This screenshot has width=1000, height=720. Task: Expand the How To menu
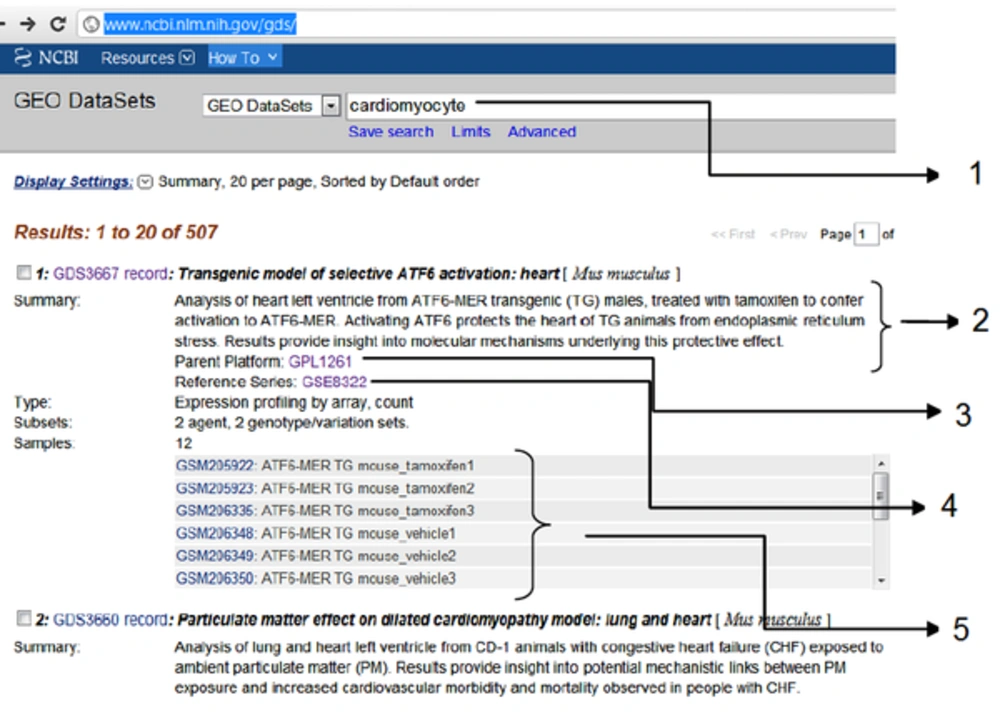[x=243, y=58]
